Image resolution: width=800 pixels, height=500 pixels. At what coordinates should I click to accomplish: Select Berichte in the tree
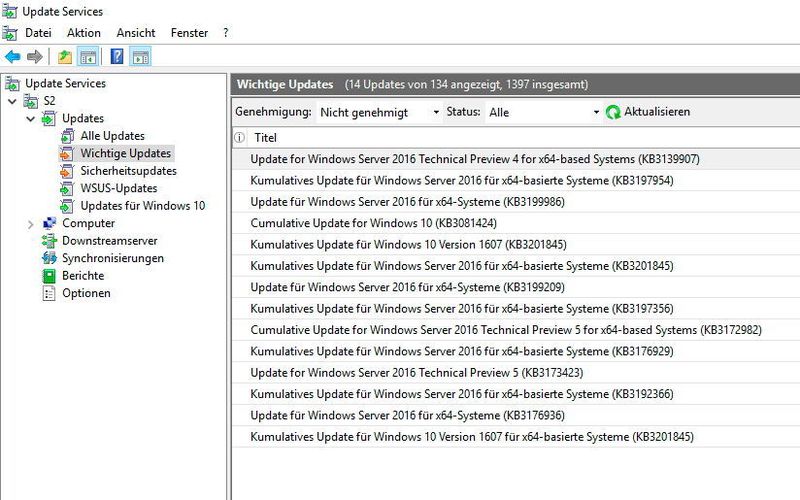point(83,276)
